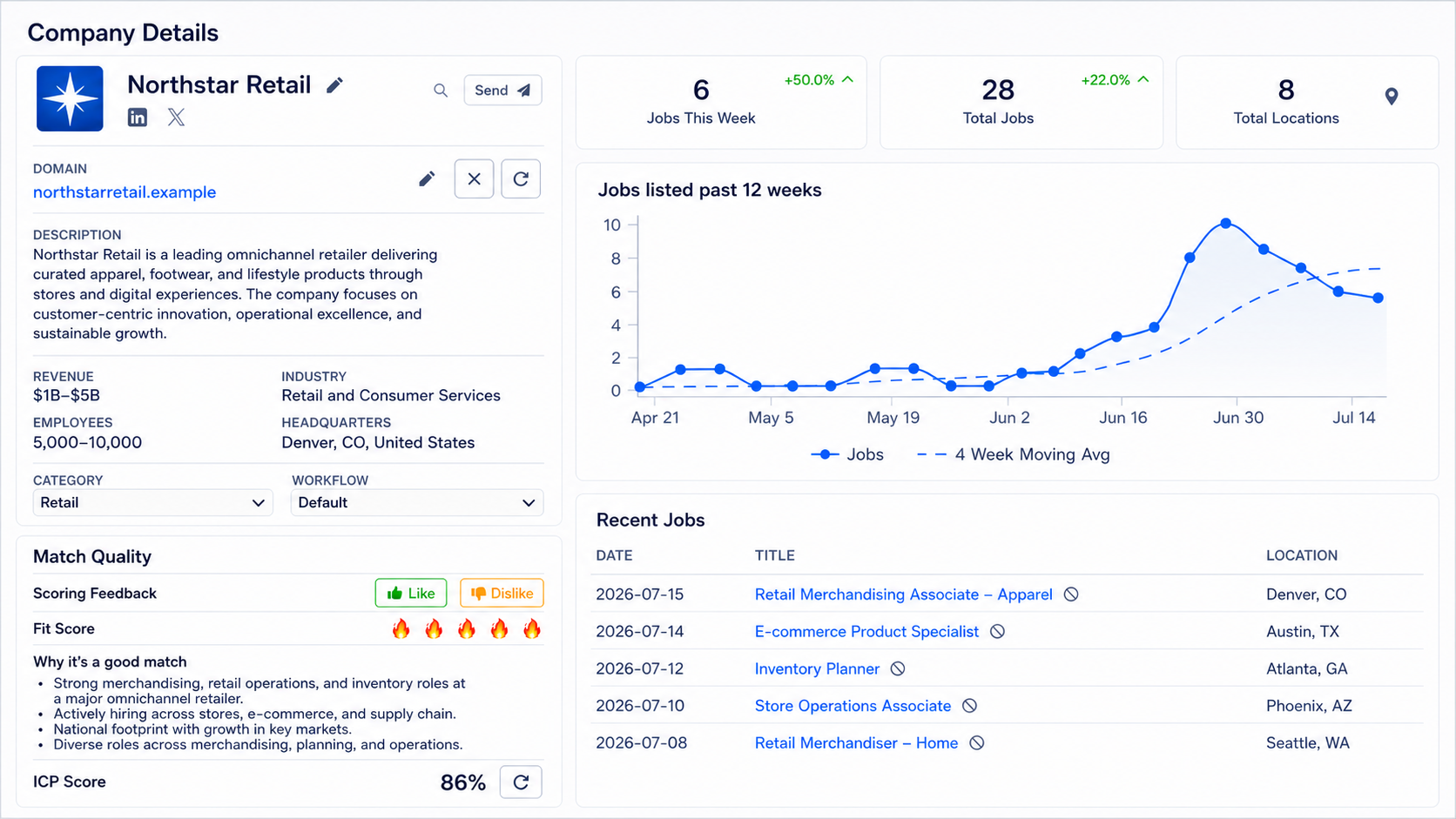Click the Jobs This Week stat card
Viewport: 1456px width, 819px height.
(721, 103)
